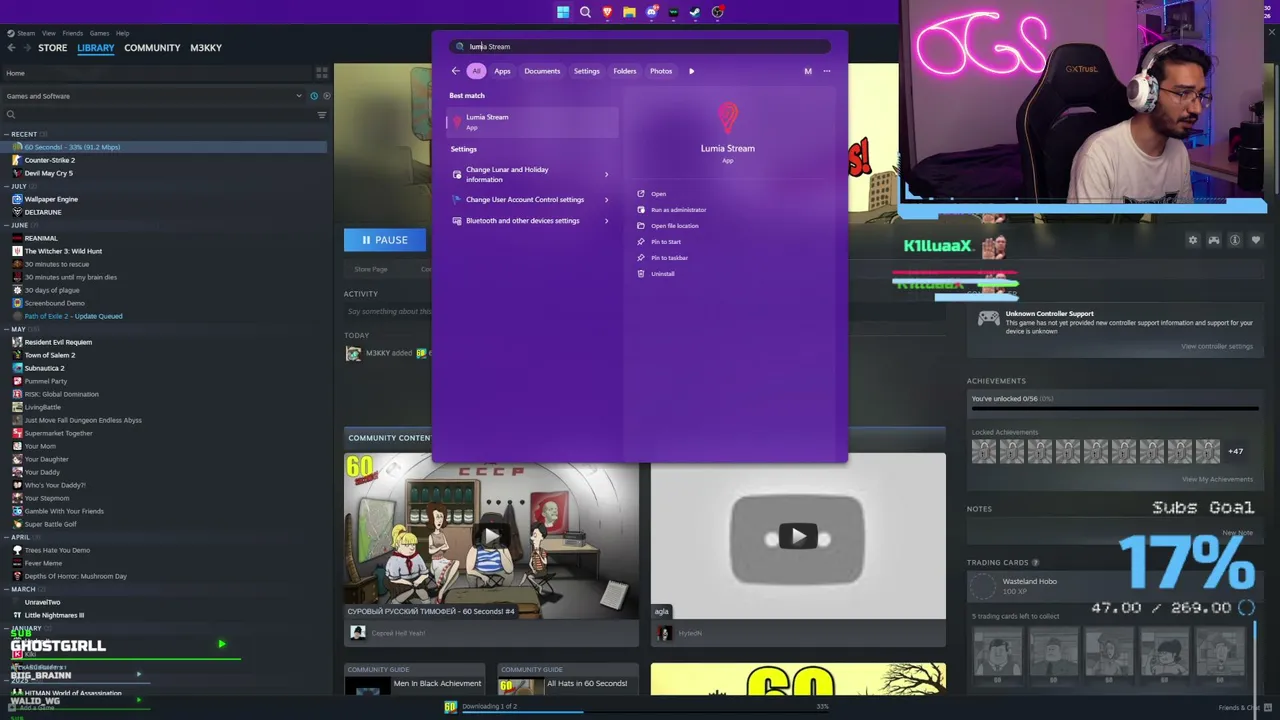Select Wallpaper Engine in library list
Viewport: 1280px width, 720px height.
pos(51,199)
